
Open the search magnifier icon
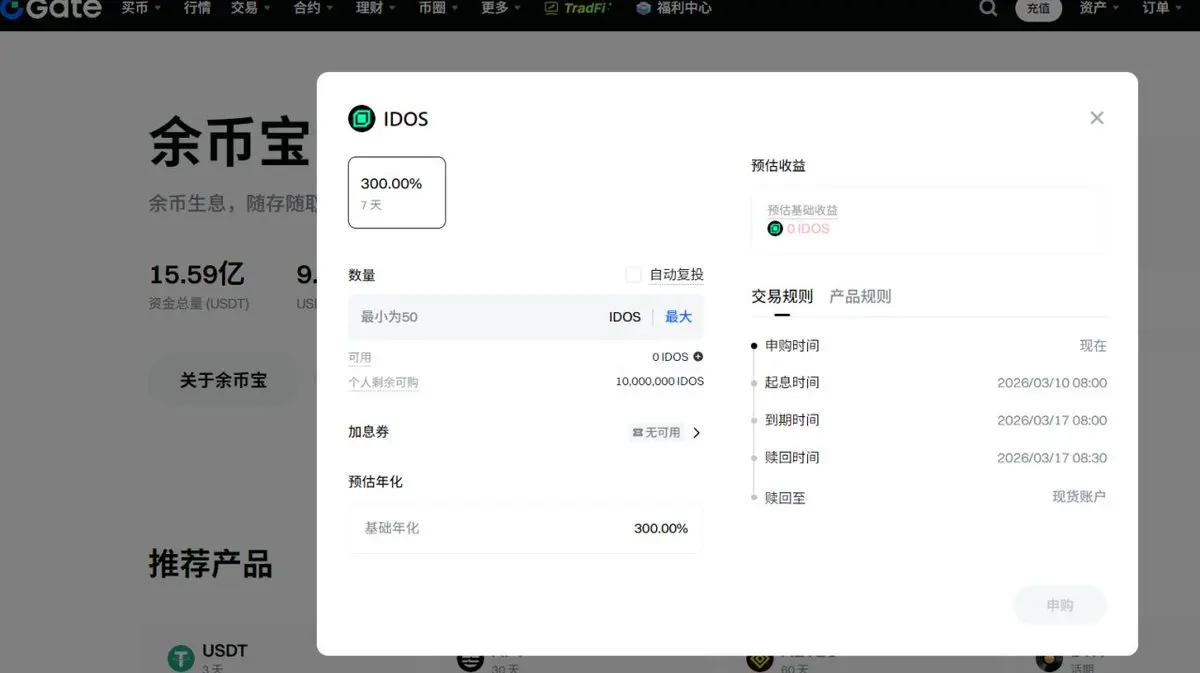coord(988,8)
